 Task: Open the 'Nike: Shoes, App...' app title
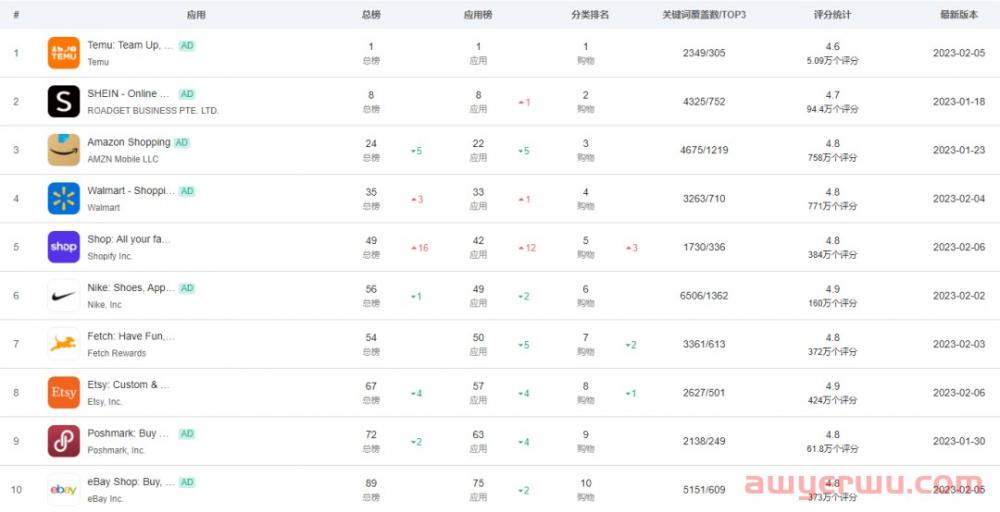click(x=131, y=288)
